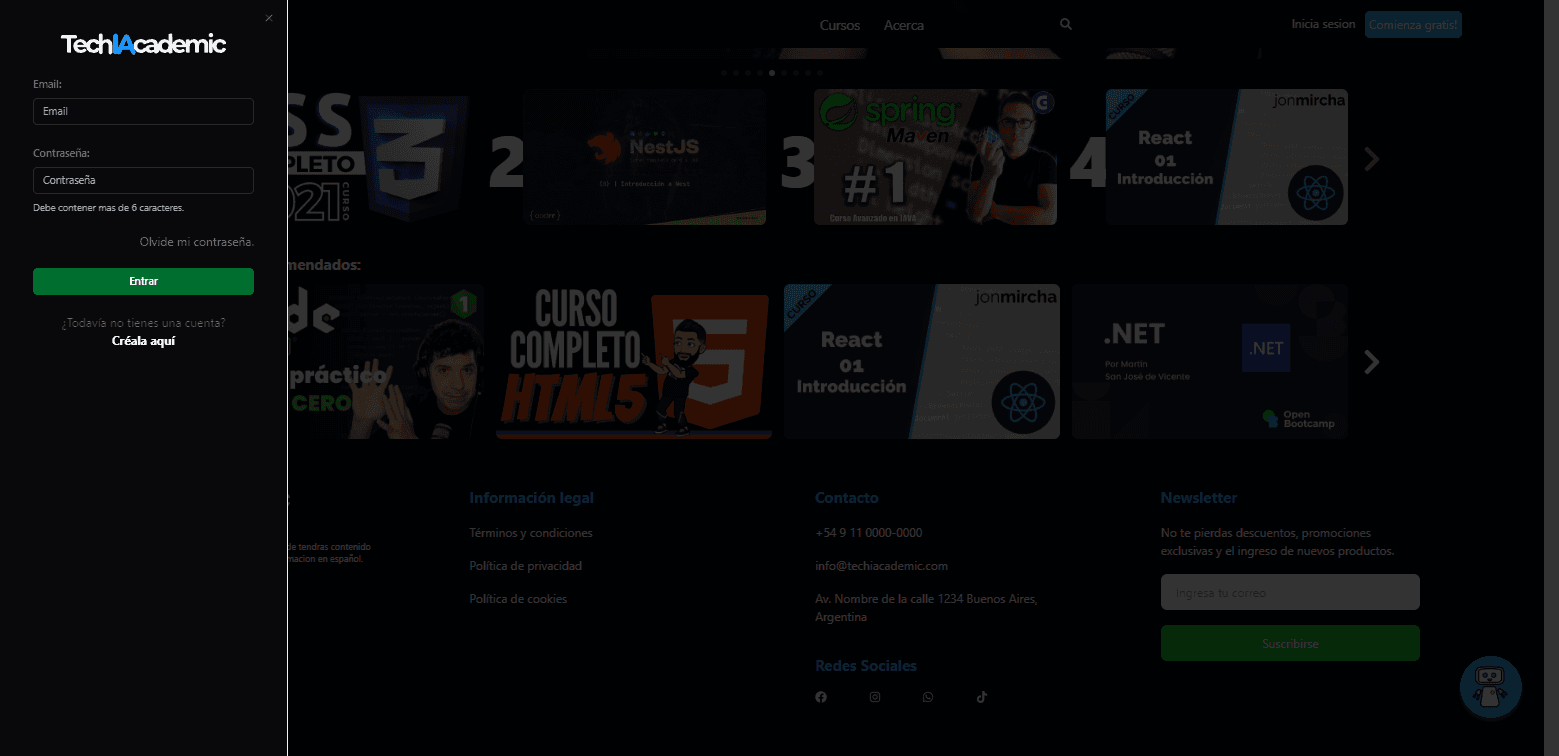This screenshot has width=1559, height=756.
Task: Advance the top ranking carousel with its right chevron
Action: tap(1372, 159)
